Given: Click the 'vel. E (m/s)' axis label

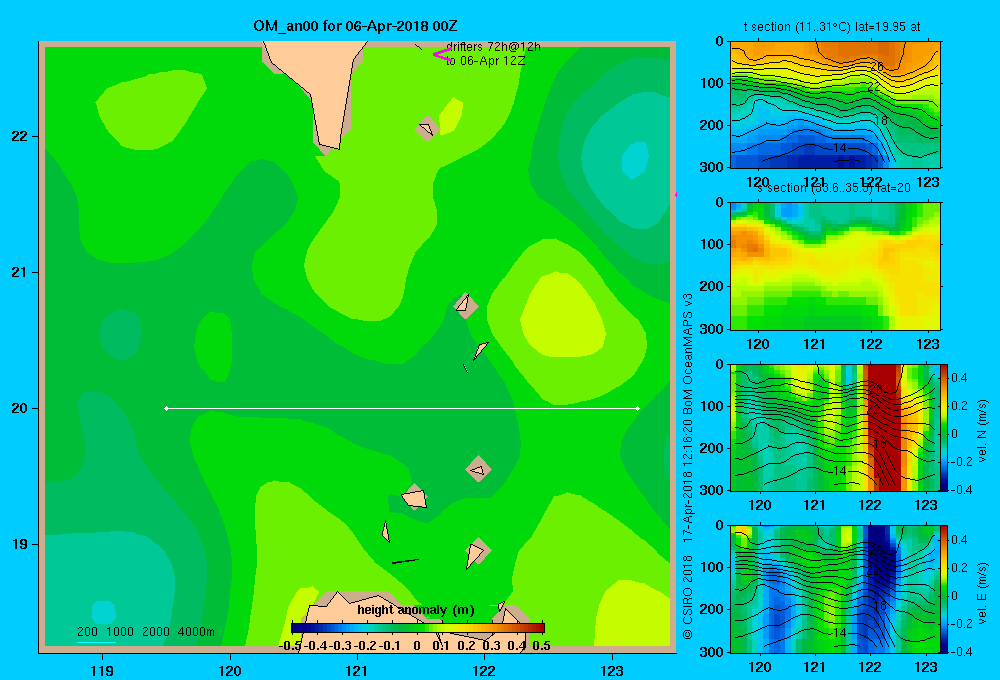Looking at the screenshot, I should 982,593.
